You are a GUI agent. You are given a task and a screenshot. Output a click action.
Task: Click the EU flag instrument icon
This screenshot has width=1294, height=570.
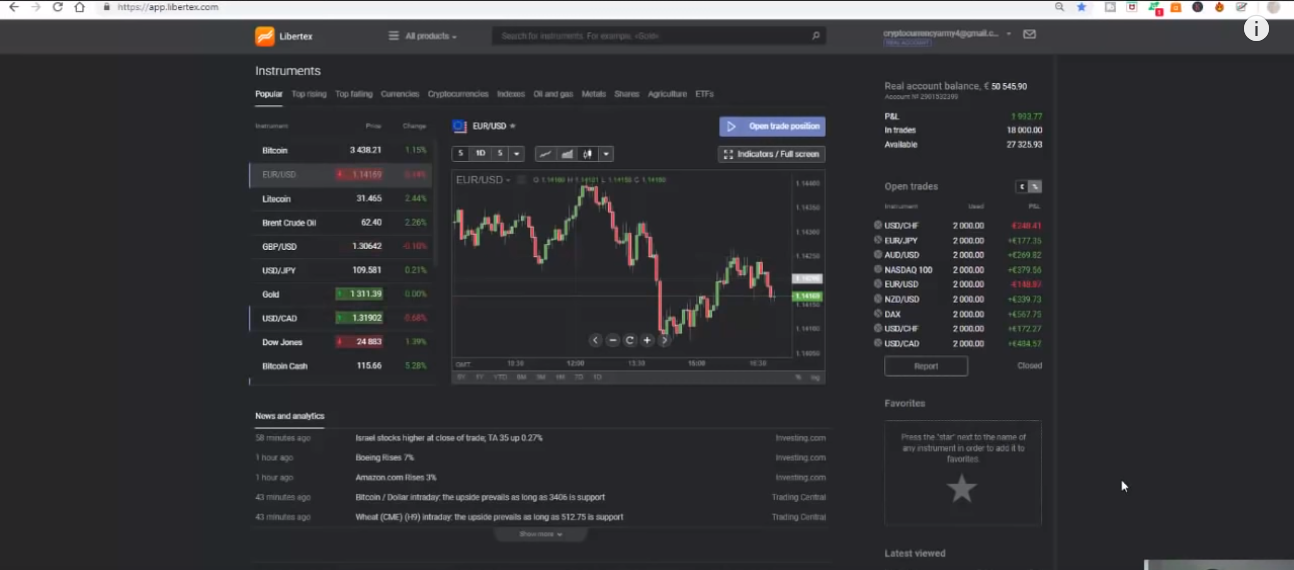point(460,126)
